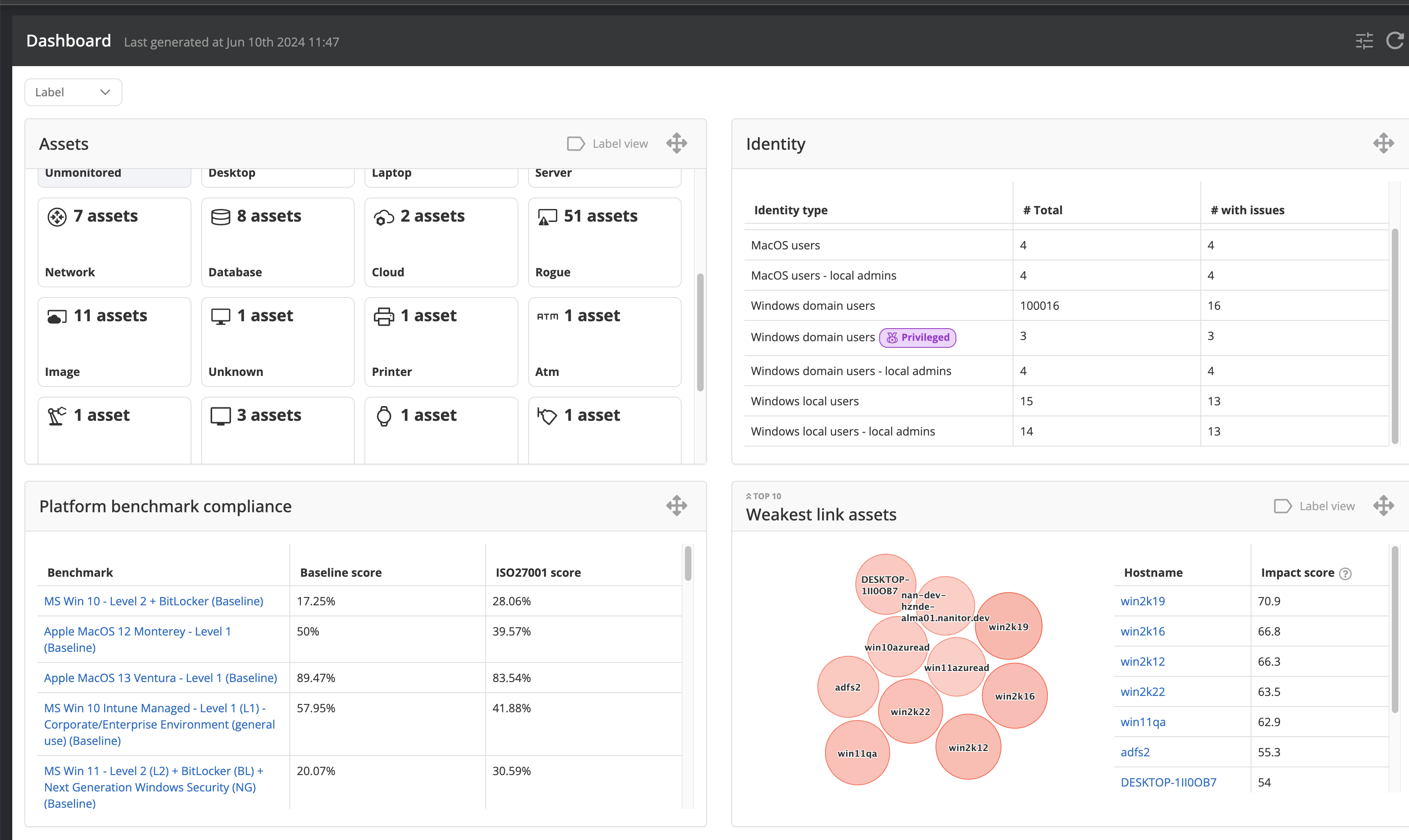
Task: Select the Rogue 51 assets card
Action: [x=604, y=242]
